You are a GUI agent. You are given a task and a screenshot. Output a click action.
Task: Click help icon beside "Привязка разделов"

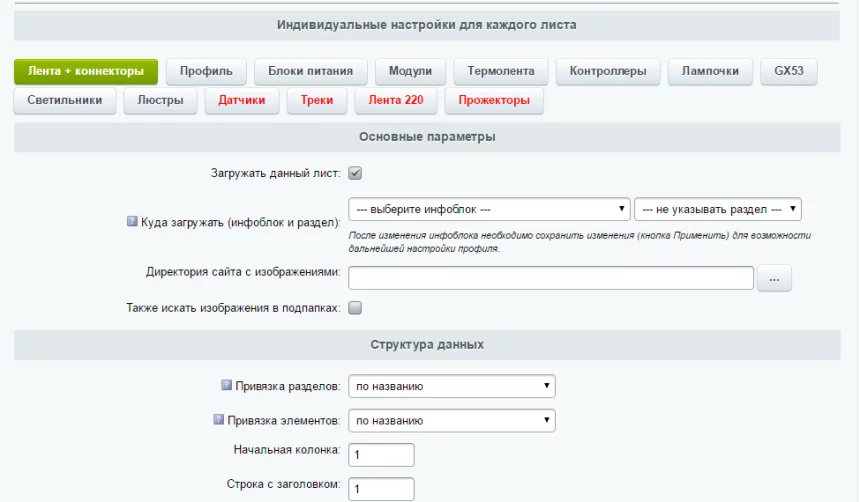[226, 385]
